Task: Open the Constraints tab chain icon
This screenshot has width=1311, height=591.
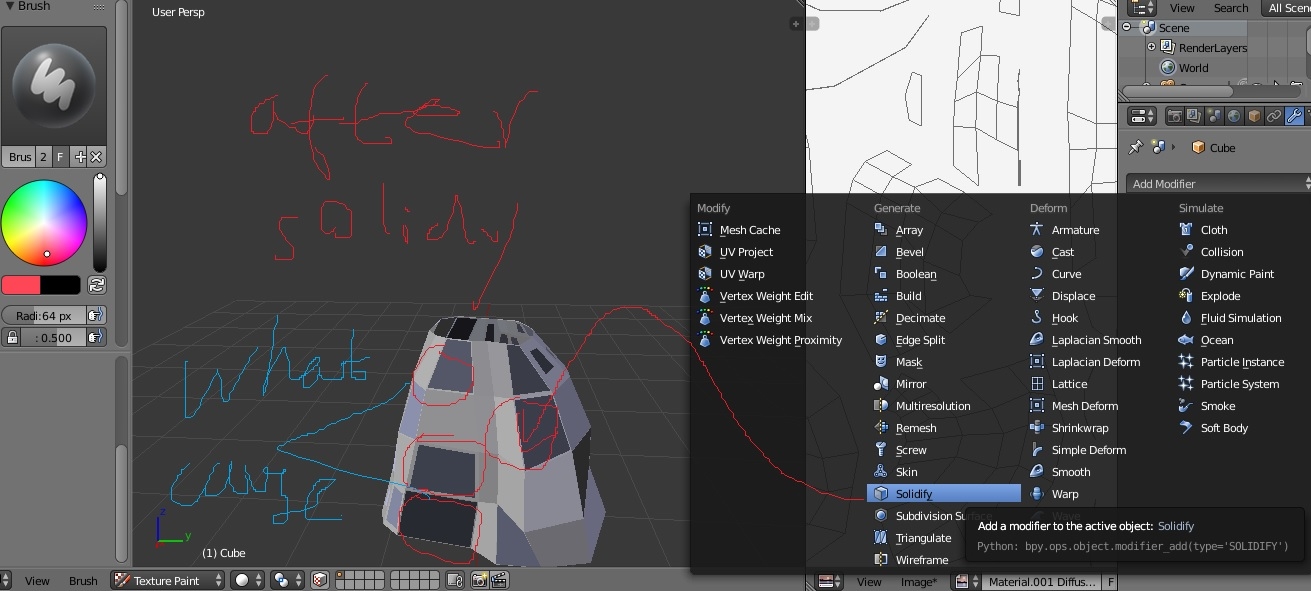Action: pos(1274,117)
